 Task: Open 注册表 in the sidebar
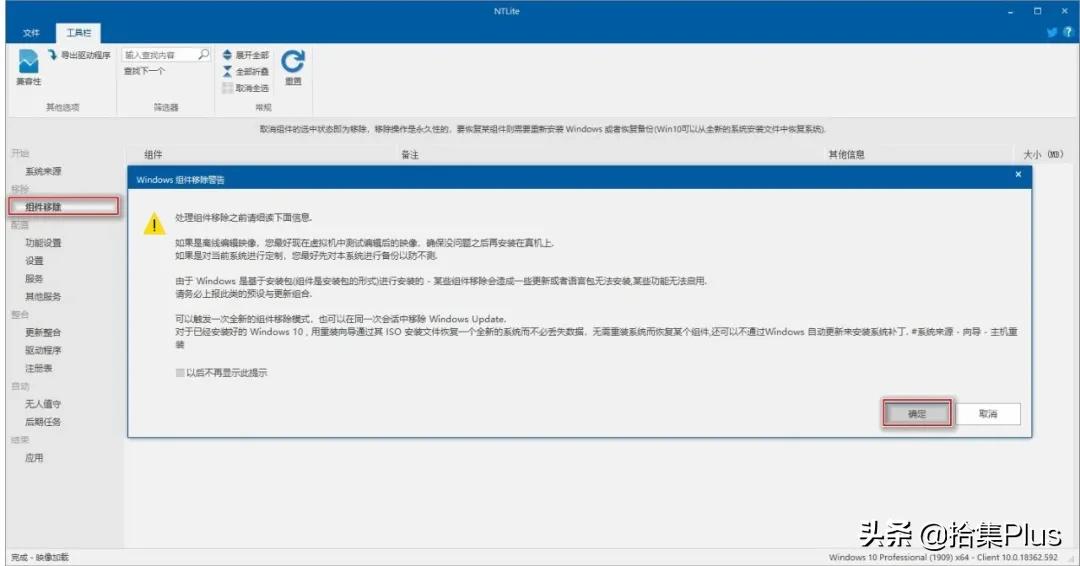point(39,368)
